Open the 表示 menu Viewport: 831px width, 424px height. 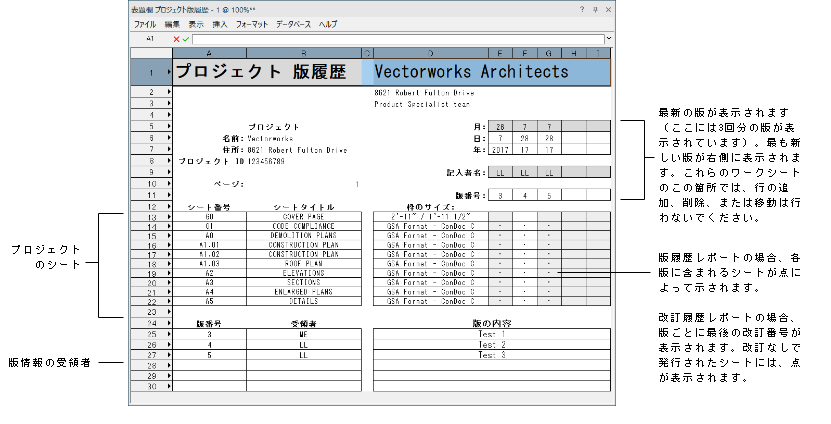tap(196, 24)
